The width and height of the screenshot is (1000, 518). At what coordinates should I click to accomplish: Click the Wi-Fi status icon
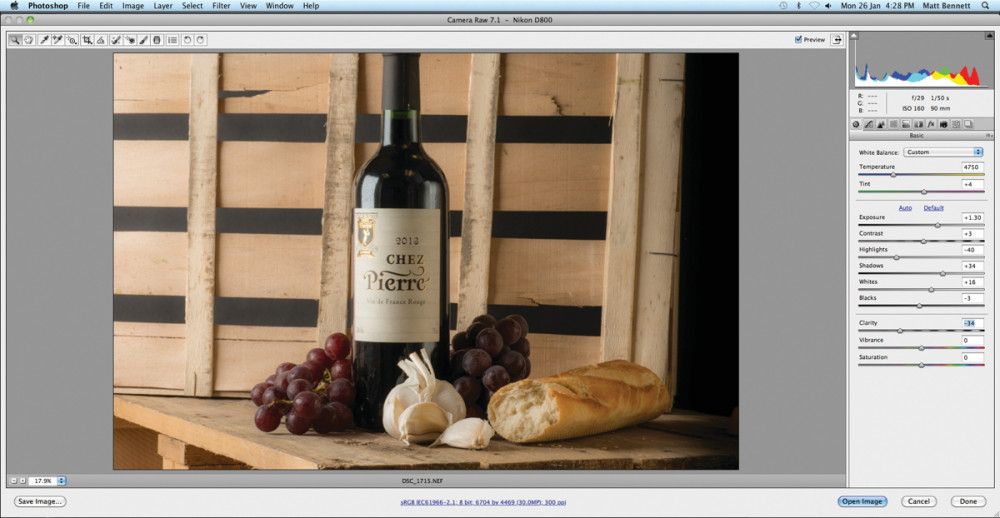[814, 6]
